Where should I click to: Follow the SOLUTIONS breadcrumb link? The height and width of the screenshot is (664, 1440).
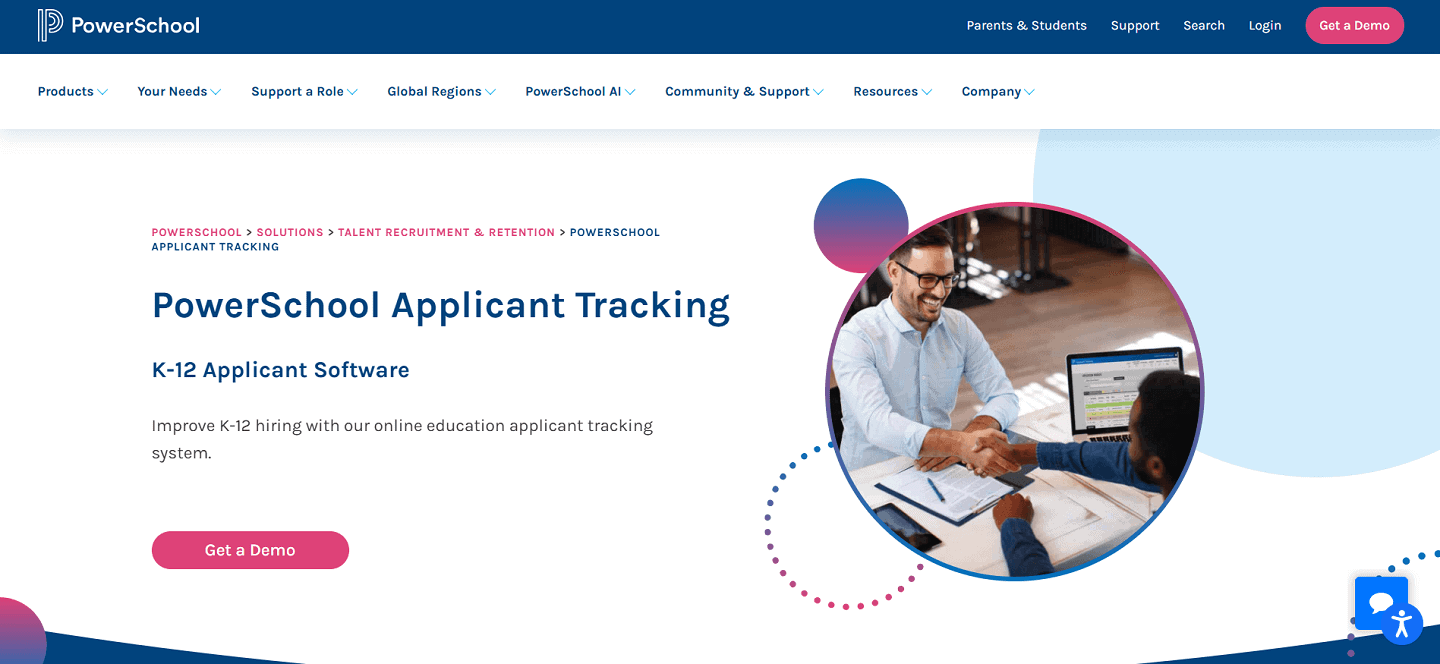[290, 232]
